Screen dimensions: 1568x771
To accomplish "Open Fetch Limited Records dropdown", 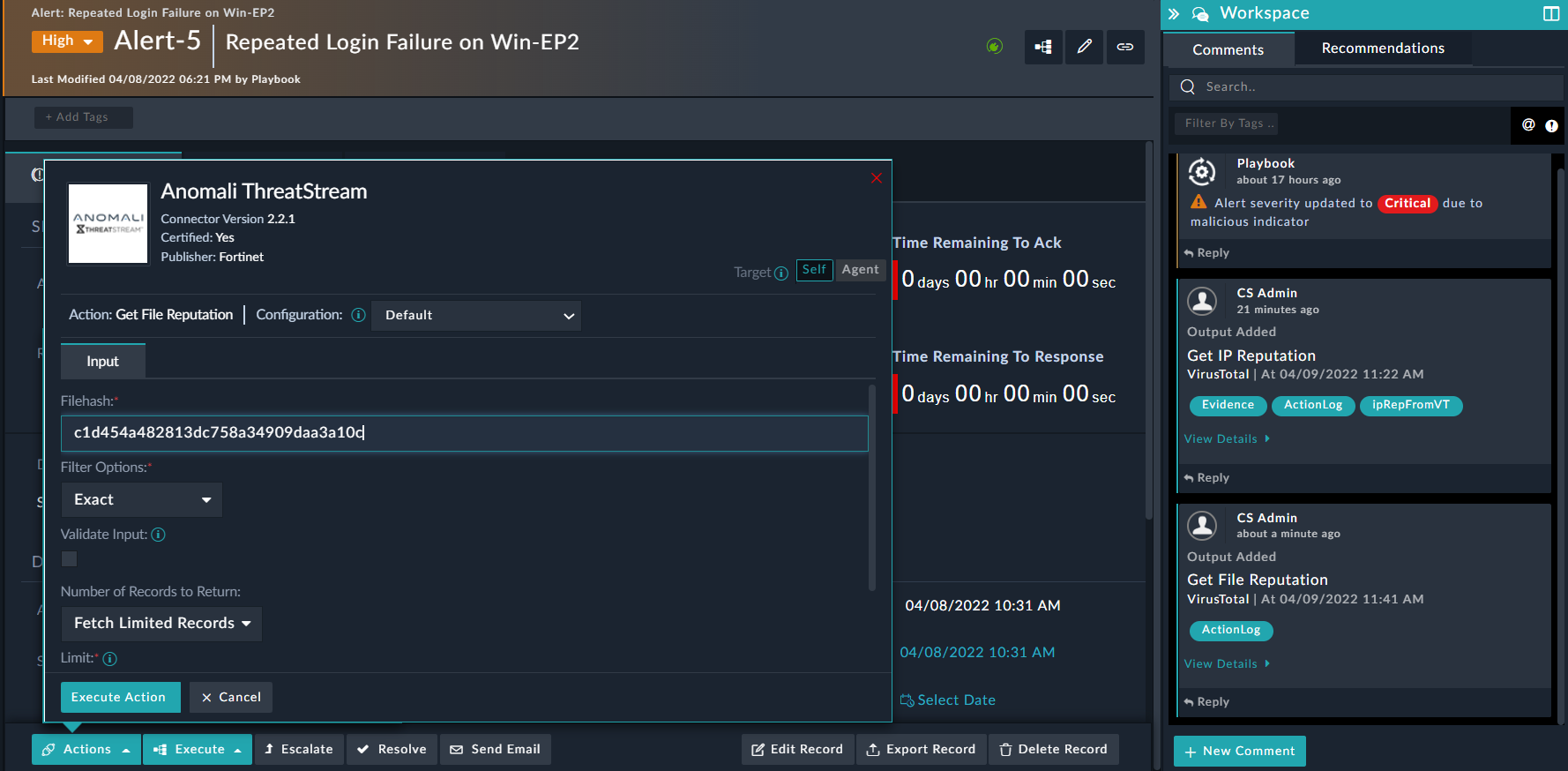I will [161, 624].
